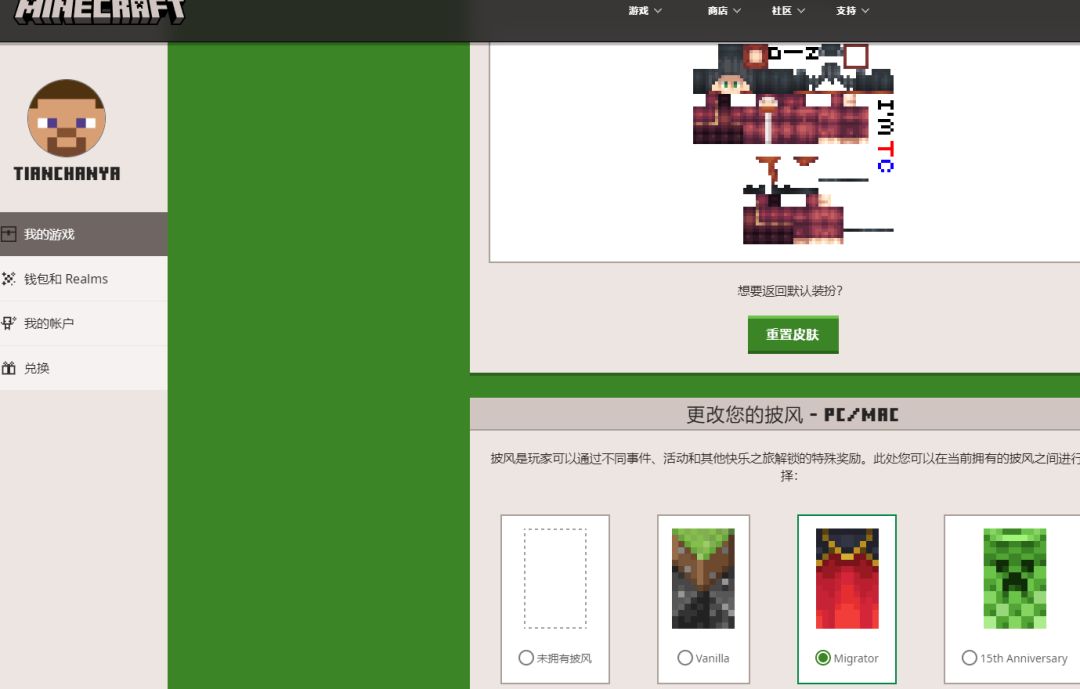Viewport: 1080px width, 689px height.
Task: Click the Steve profile avatar
Action: (66, 118)
